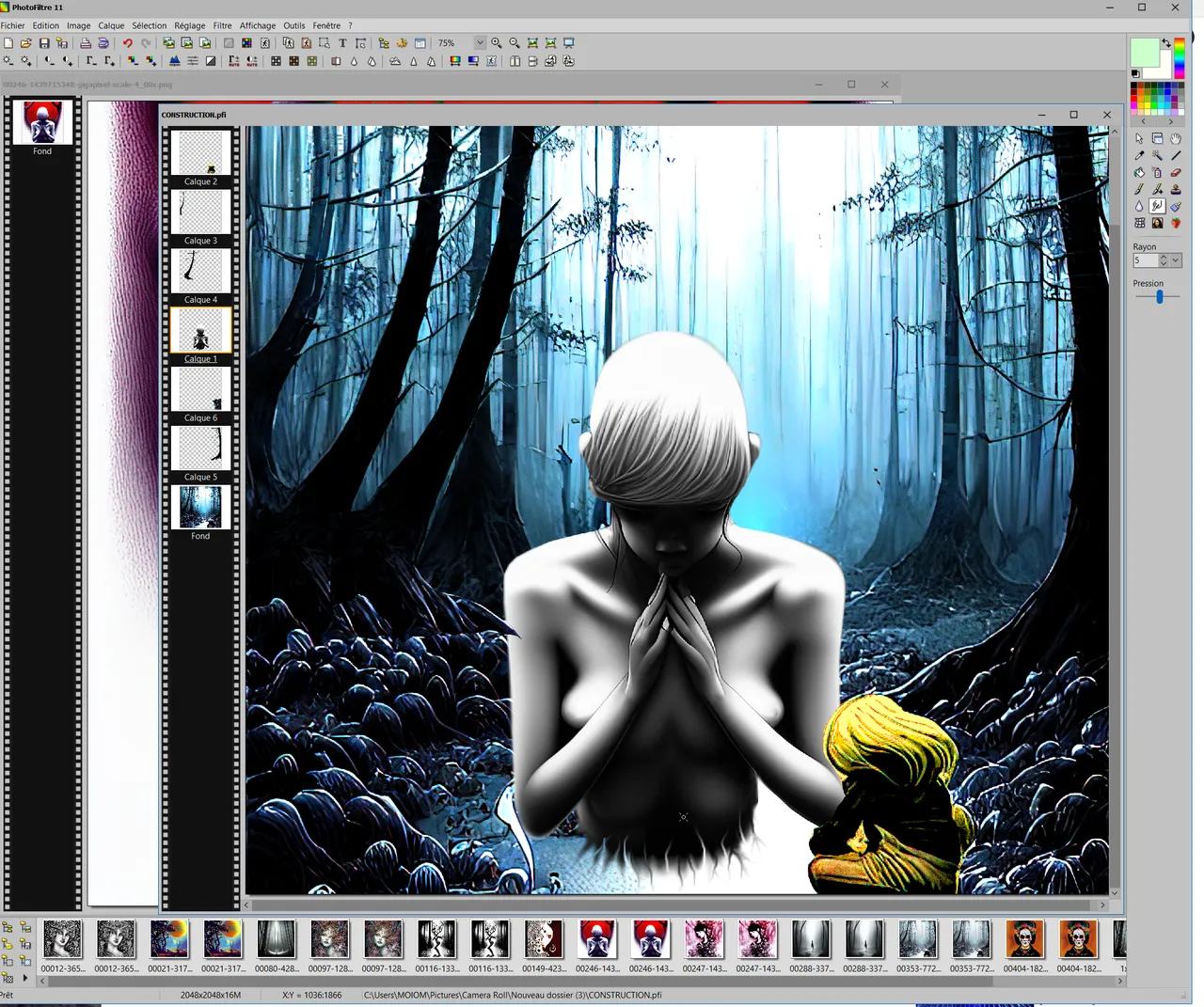This screenshot has width=1204, height=1007.
Task: Open the Filtre menu
Action: tap(222, 25)
